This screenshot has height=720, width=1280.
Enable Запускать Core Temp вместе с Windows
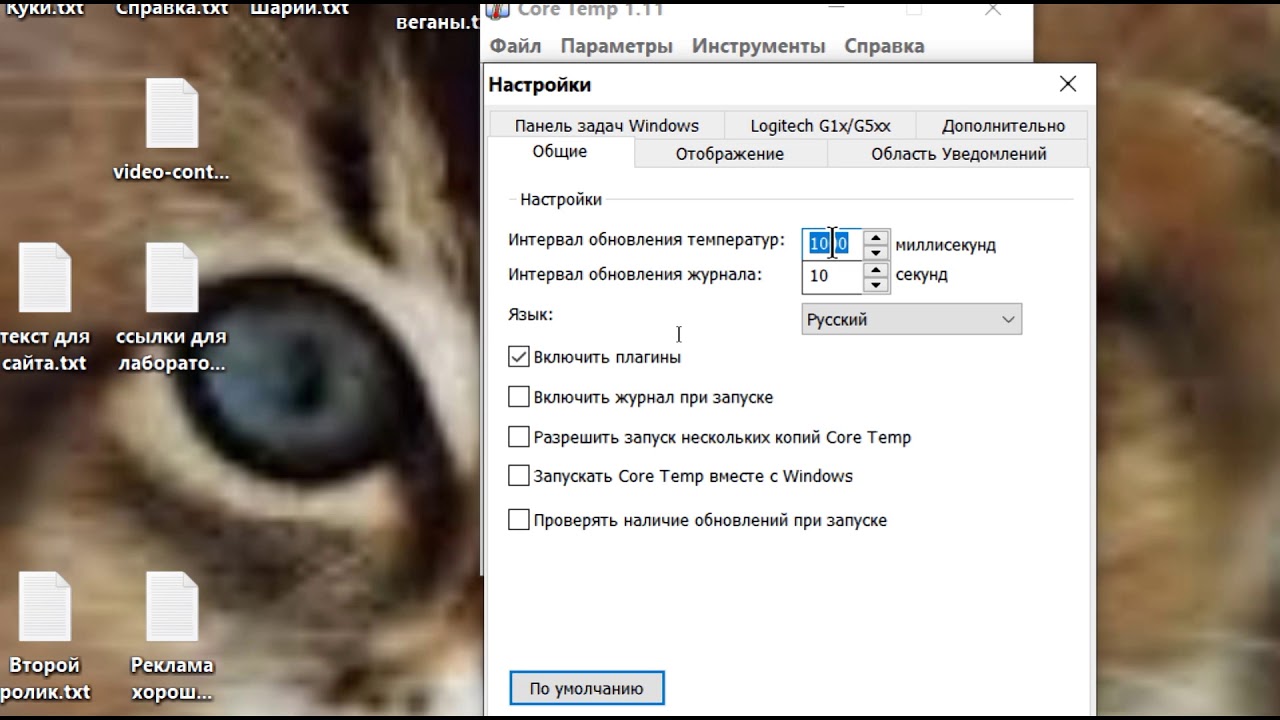click(518, 476)
